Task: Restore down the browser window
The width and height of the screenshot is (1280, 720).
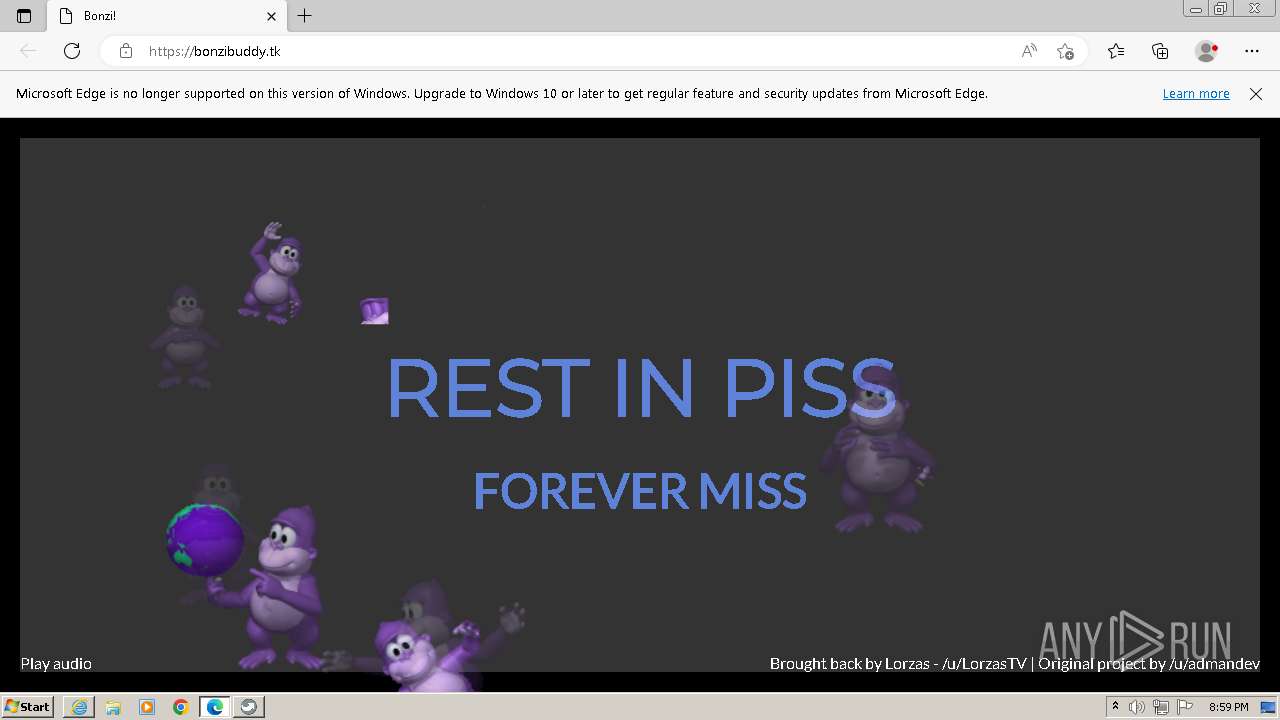Action: pos(1220,9)
